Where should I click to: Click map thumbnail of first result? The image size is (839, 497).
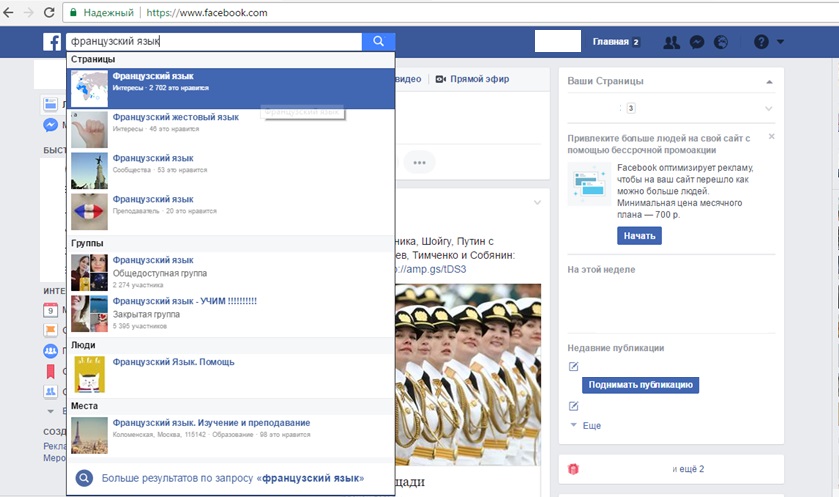tap(89, 88)
